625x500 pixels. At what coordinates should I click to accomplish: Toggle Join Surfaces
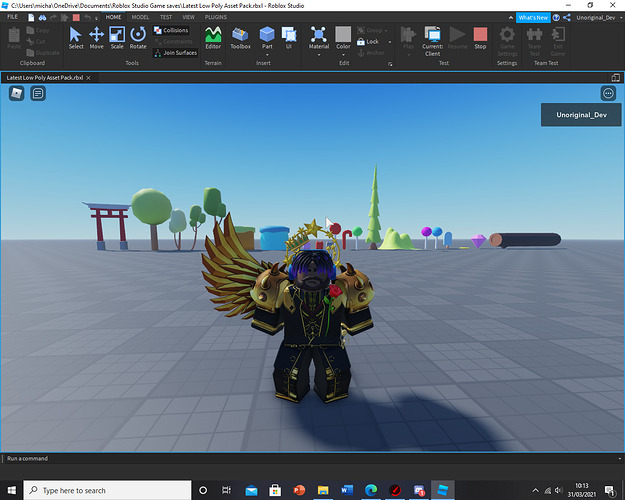click(x=175, y=53)
